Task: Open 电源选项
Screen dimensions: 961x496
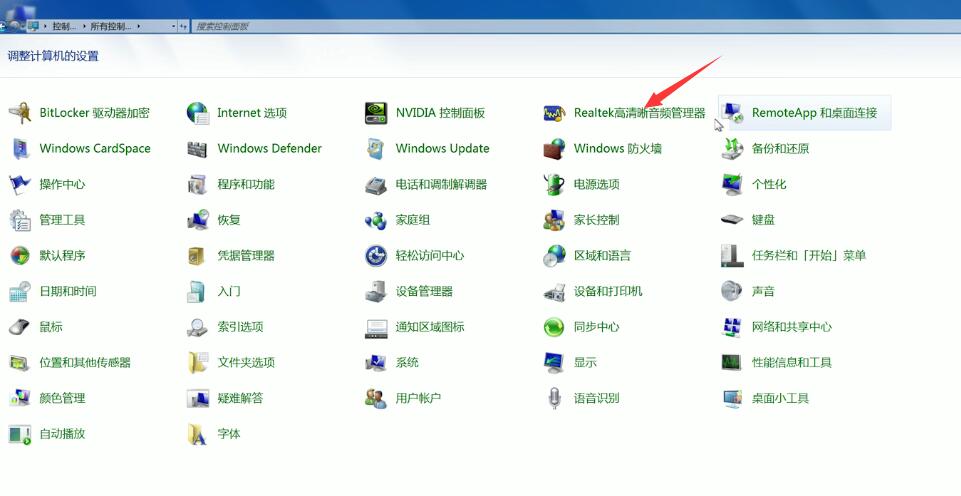Action: click(582, 184)
